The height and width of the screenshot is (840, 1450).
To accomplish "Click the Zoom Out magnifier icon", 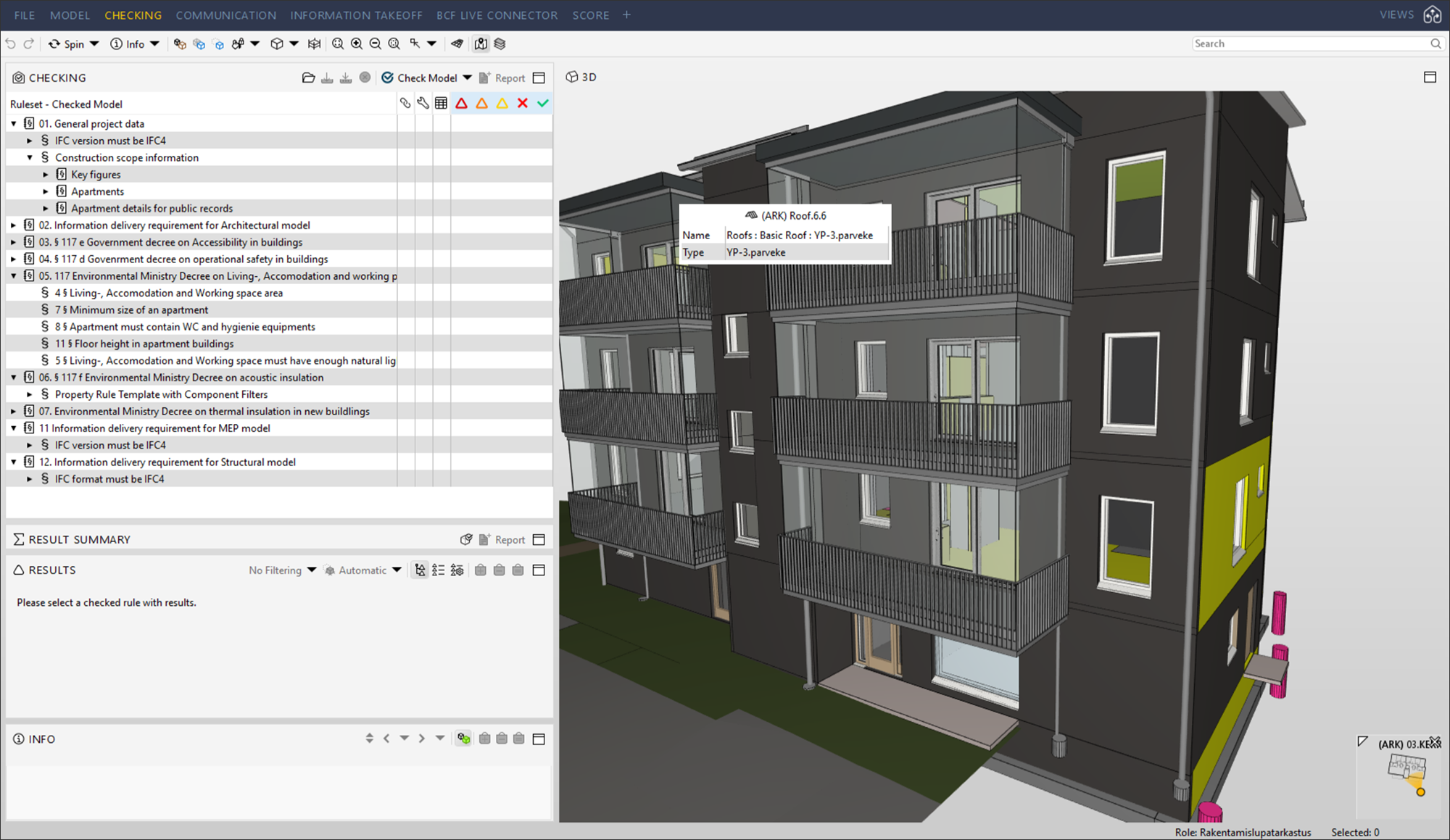I will tap(376, 44).
